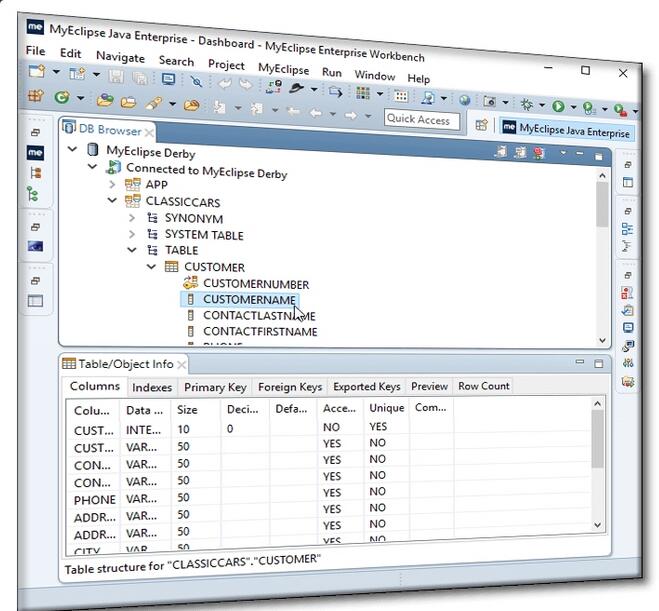Open the dropdown arrow next to Run icon

click(x=573, y=107)
